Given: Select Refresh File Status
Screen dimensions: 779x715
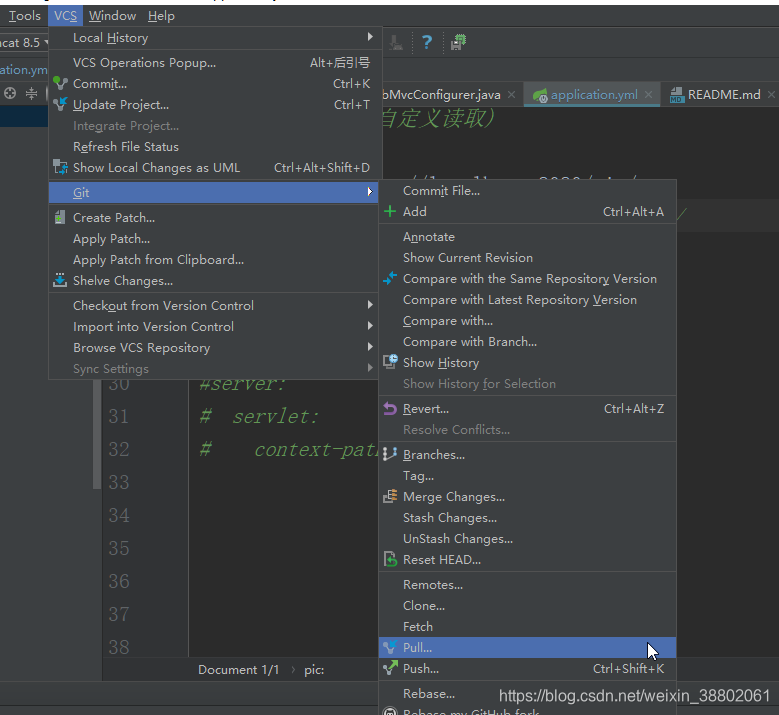Looking at the screenshot, I should click(214, 147).
